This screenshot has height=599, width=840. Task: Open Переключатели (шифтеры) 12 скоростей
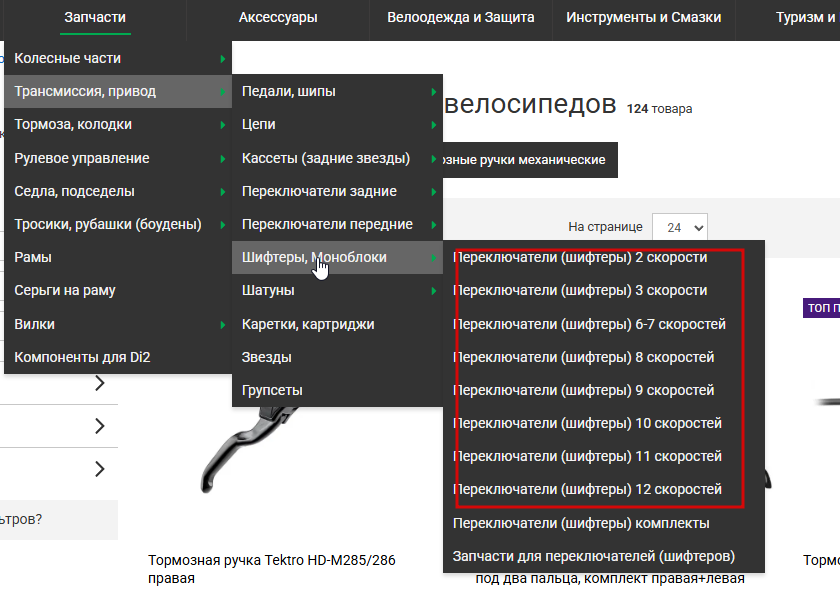(x=604, y=490)
